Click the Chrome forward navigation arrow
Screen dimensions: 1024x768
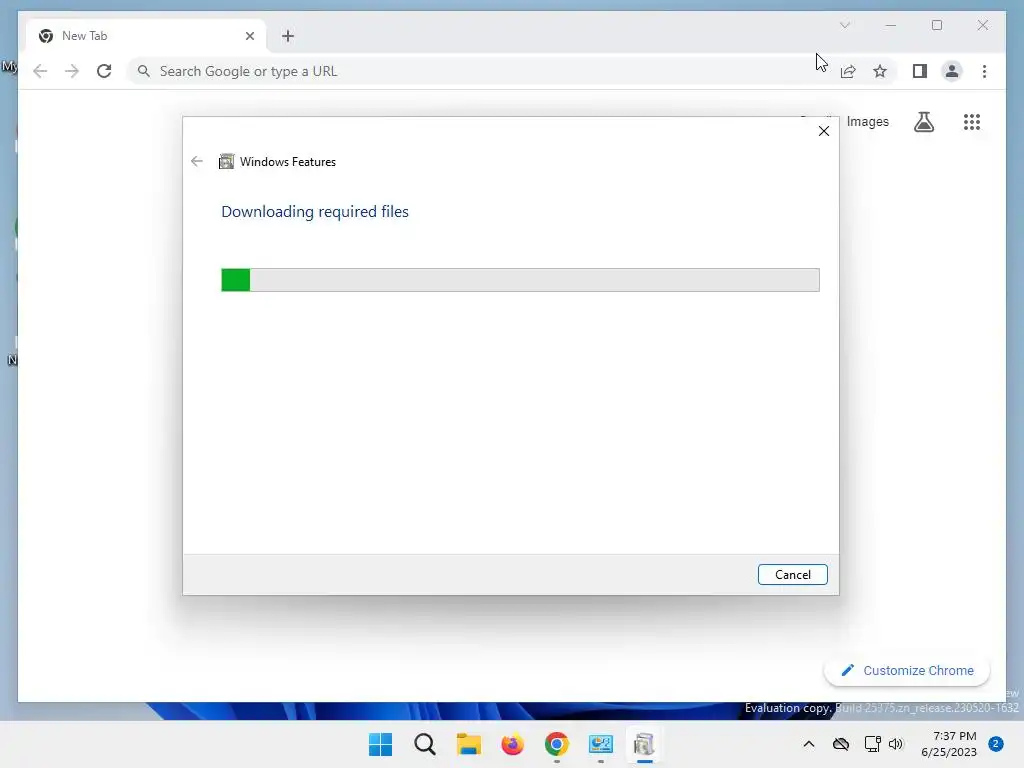point(72,71)
